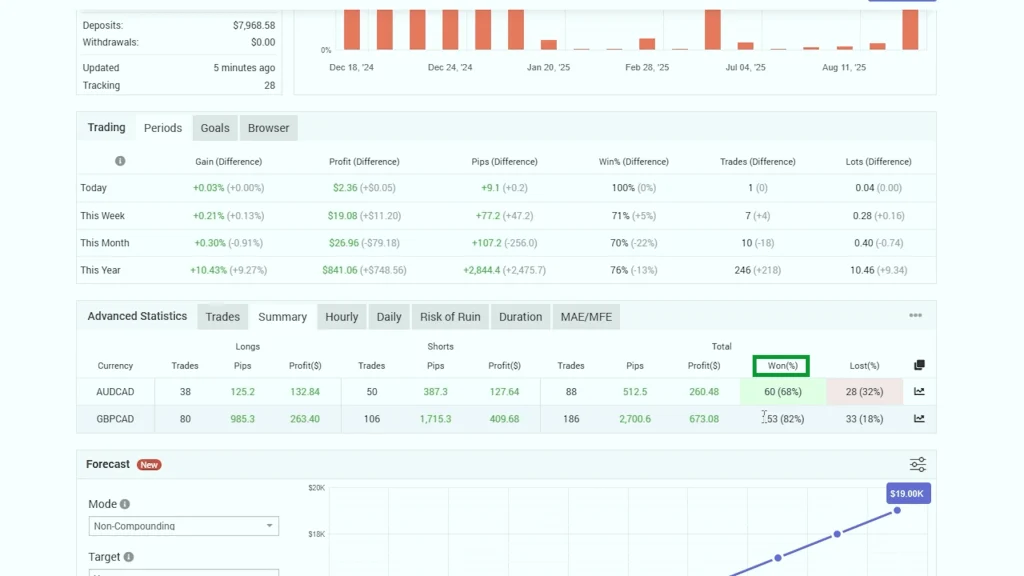Image resolution: width=1024 pixels, height=576 pixels.
Task: Switch to the Periods tab
Action: point(163,128)
